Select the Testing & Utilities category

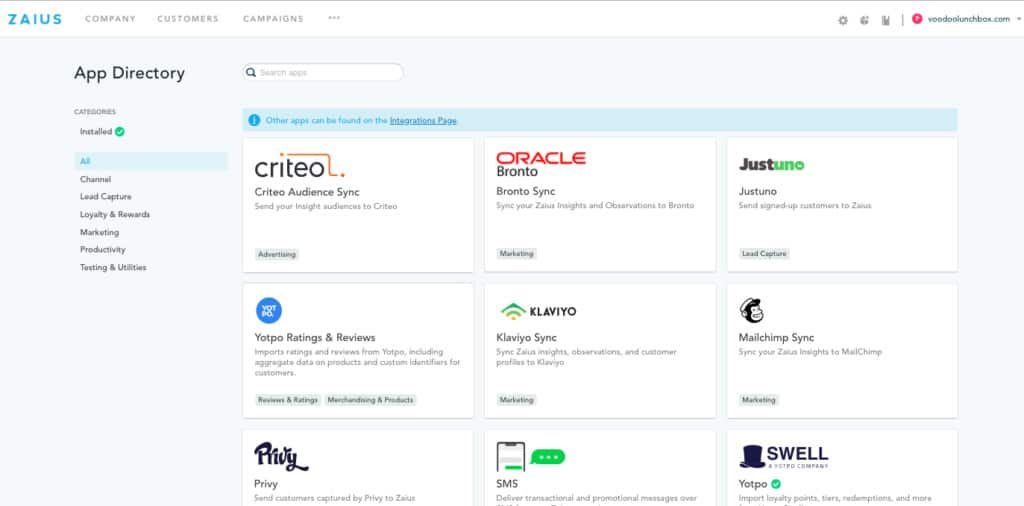pyautogui.click(x=113, y=267)
